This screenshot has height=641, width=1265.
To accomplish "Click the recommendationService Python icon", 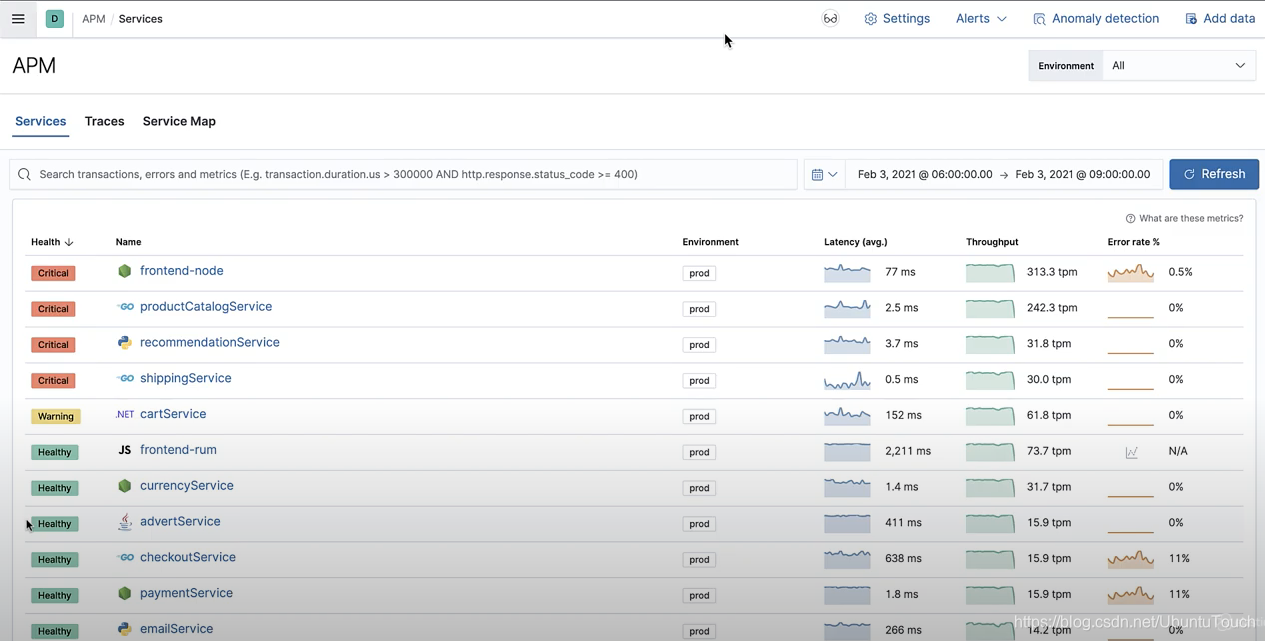I will pos(124,343).
